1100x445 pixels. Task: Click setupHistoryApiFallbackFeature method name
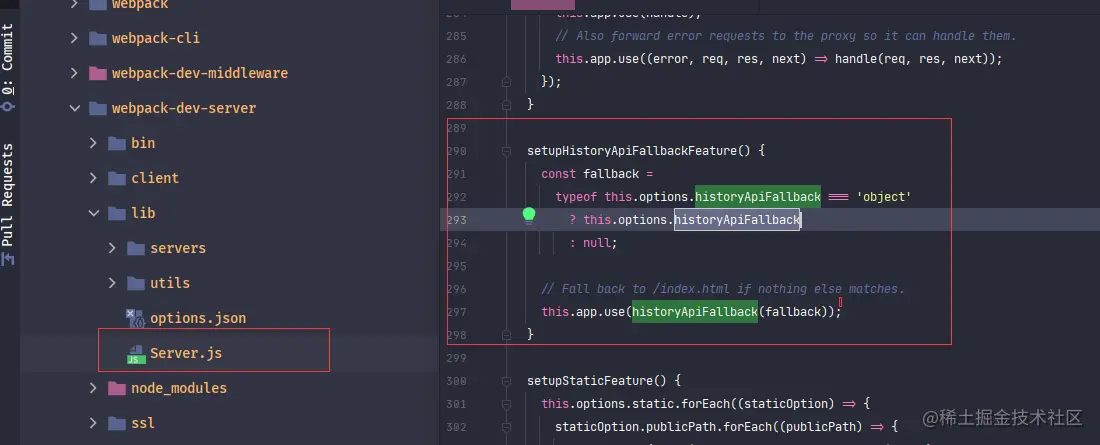[631, 151]
